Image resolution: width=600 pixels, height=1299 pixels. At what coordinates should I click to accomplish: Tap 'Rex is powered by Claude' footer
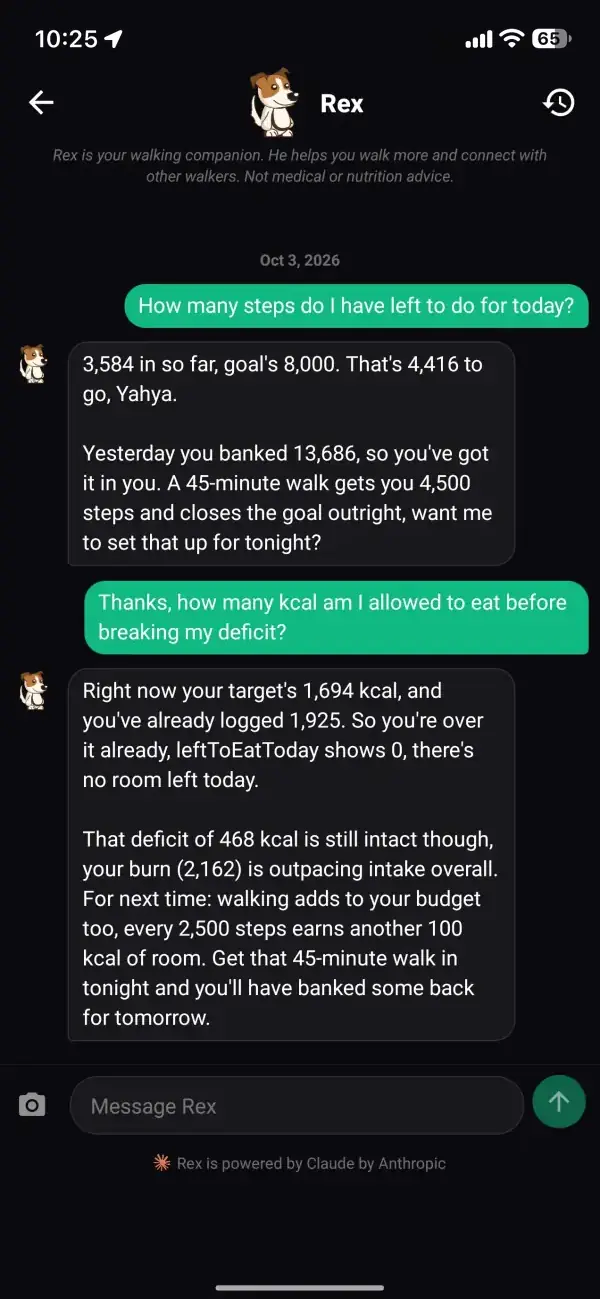coord(311,1163)
